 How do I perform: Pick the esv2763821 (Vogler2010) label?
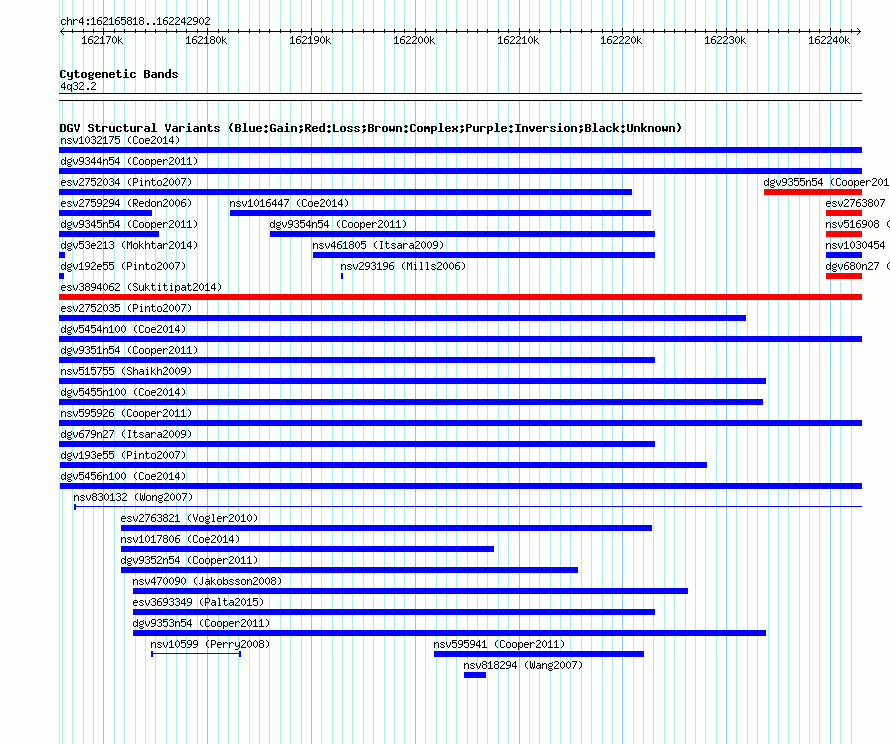(189, 518)
